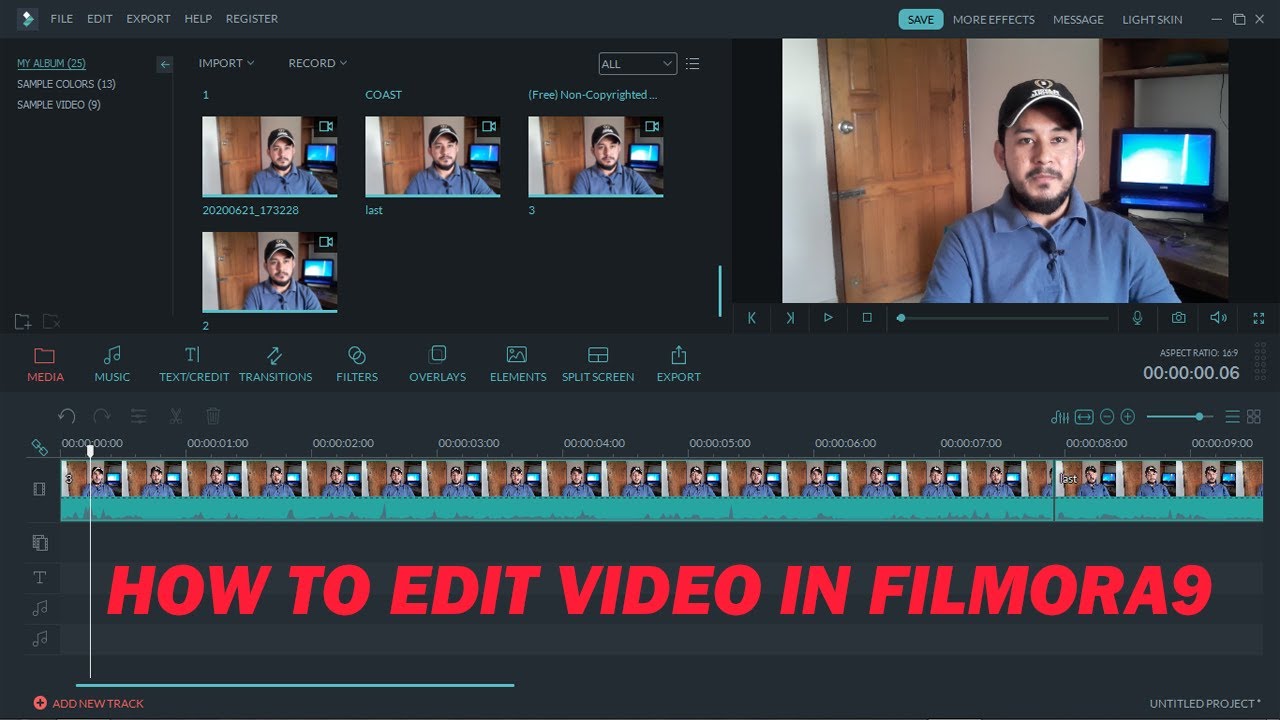Viewport: 1280px width, 720px height.
Task: Open the TRANSITIONS tab
Action: pyautogui.click(x=275, y=364)
